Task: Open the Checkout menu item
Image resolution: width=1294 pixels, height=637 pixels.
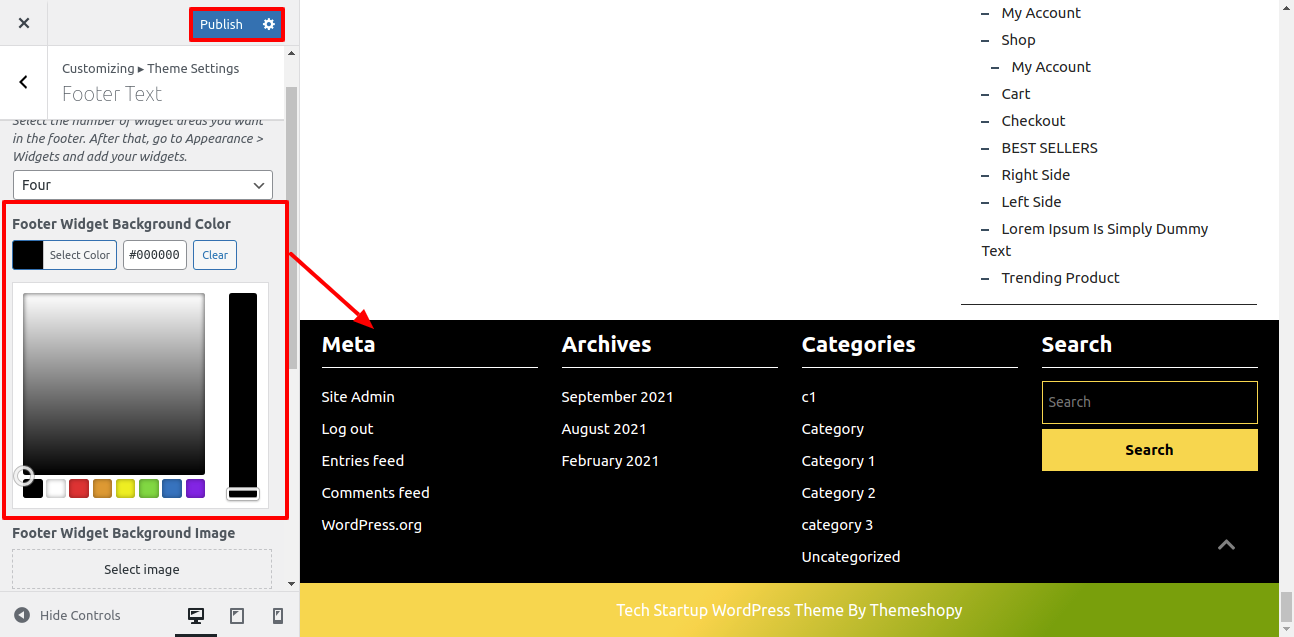Action: click(1033, 121)
